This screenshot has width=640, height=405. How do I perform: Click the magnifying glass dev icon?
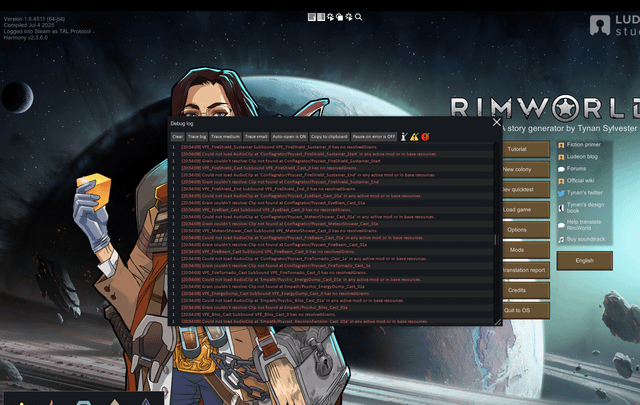(x=359, y=17)
